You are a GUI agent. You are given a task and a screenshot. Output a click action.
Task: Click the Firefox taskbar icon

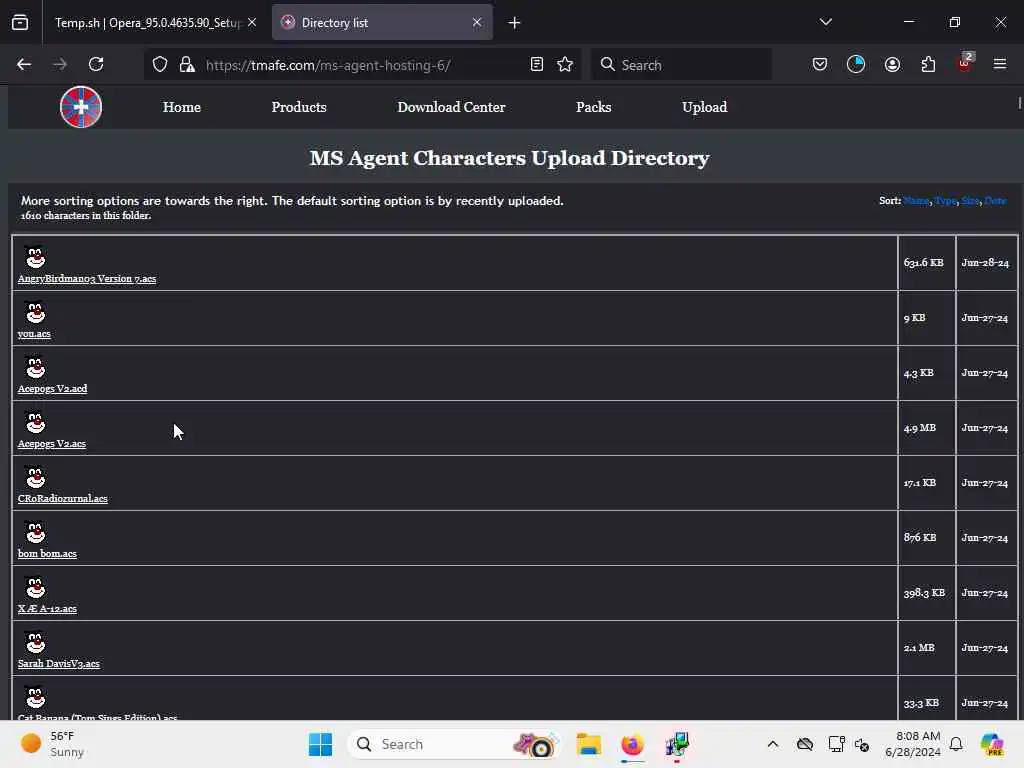coord(632,744)
